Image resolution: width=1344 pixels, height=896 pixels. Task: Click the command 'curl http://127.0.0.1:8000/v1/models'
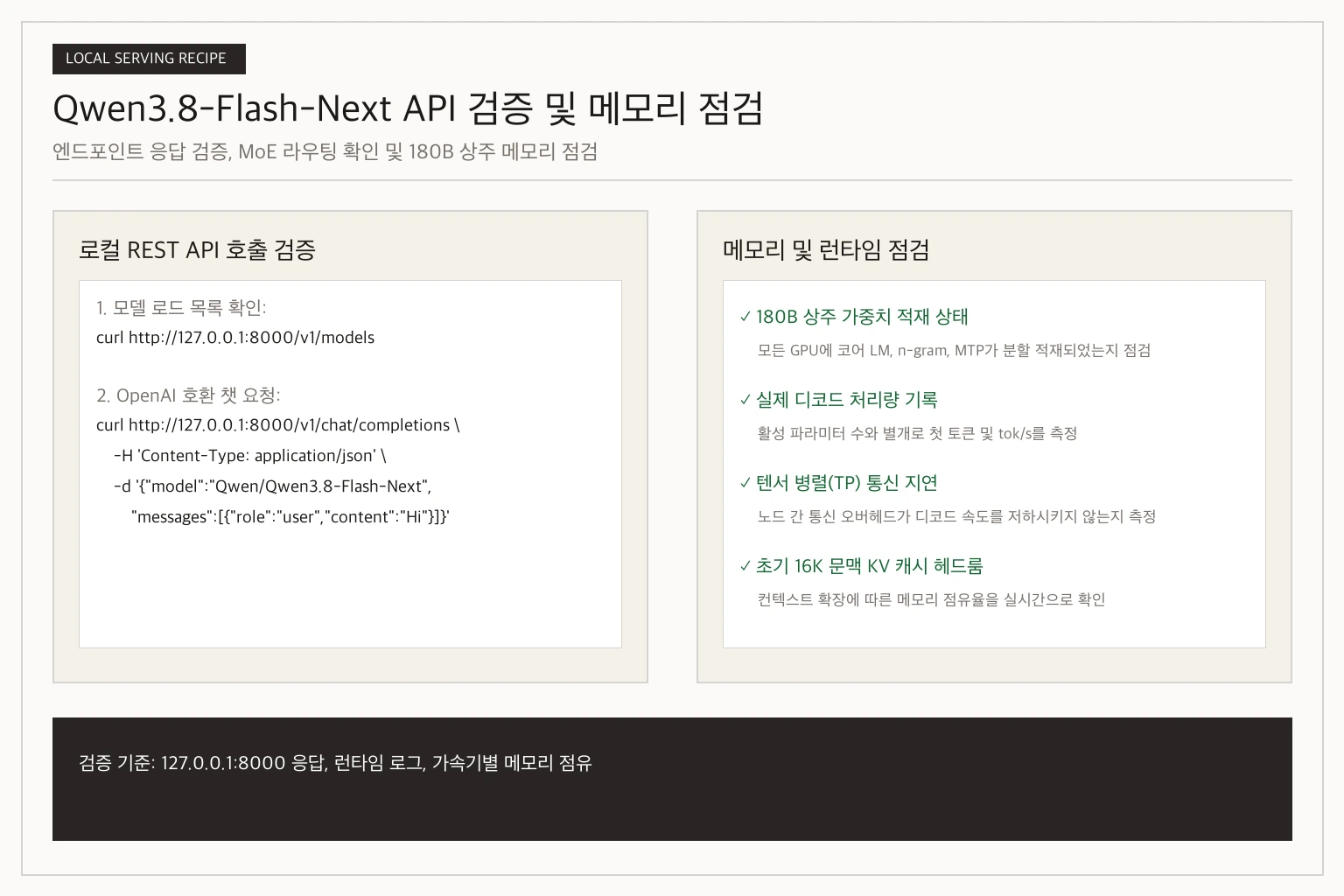235,338
